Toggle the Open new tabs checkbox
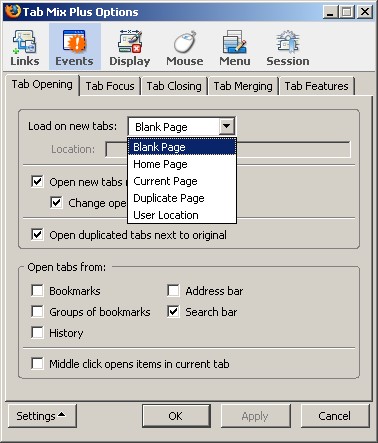Image resolution: width=378 pixels, height=443 pixels. coord(37,182)
